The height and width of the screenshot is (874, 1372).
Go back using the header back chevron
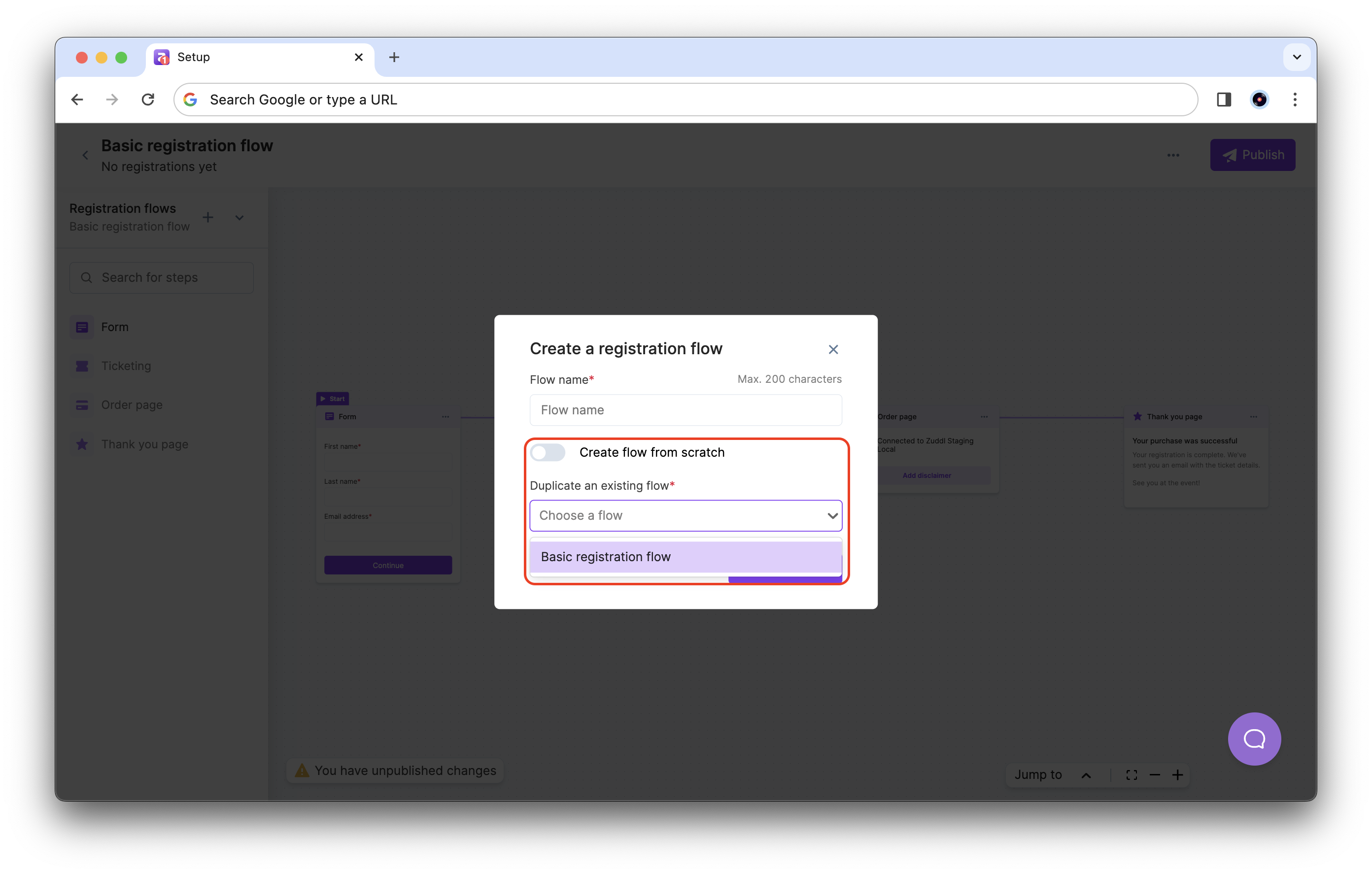(x=85, y=155)
